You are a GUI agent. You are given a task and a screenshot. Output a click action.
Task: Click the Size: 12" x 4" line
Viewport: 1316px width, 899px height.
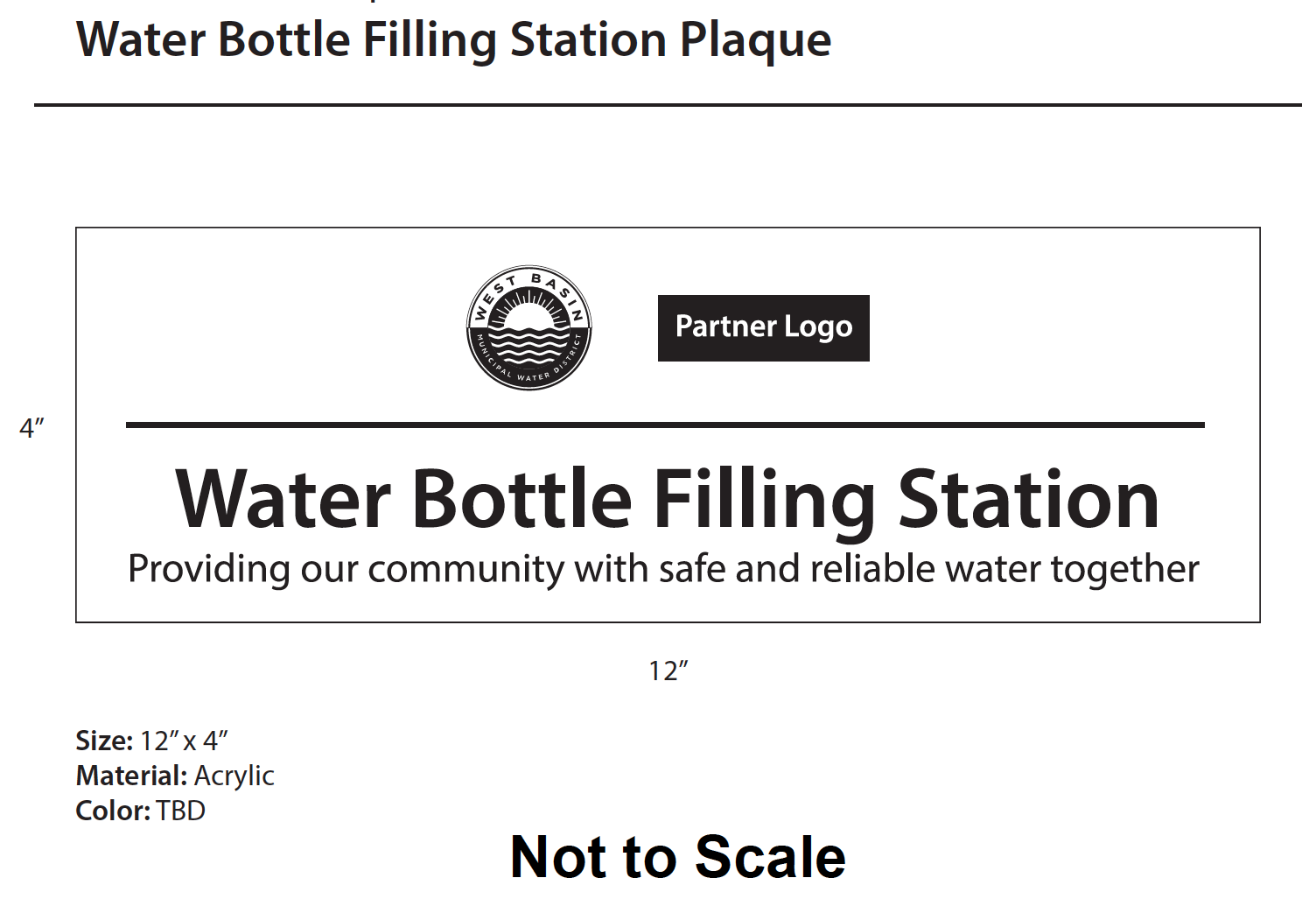click(151, 741)
